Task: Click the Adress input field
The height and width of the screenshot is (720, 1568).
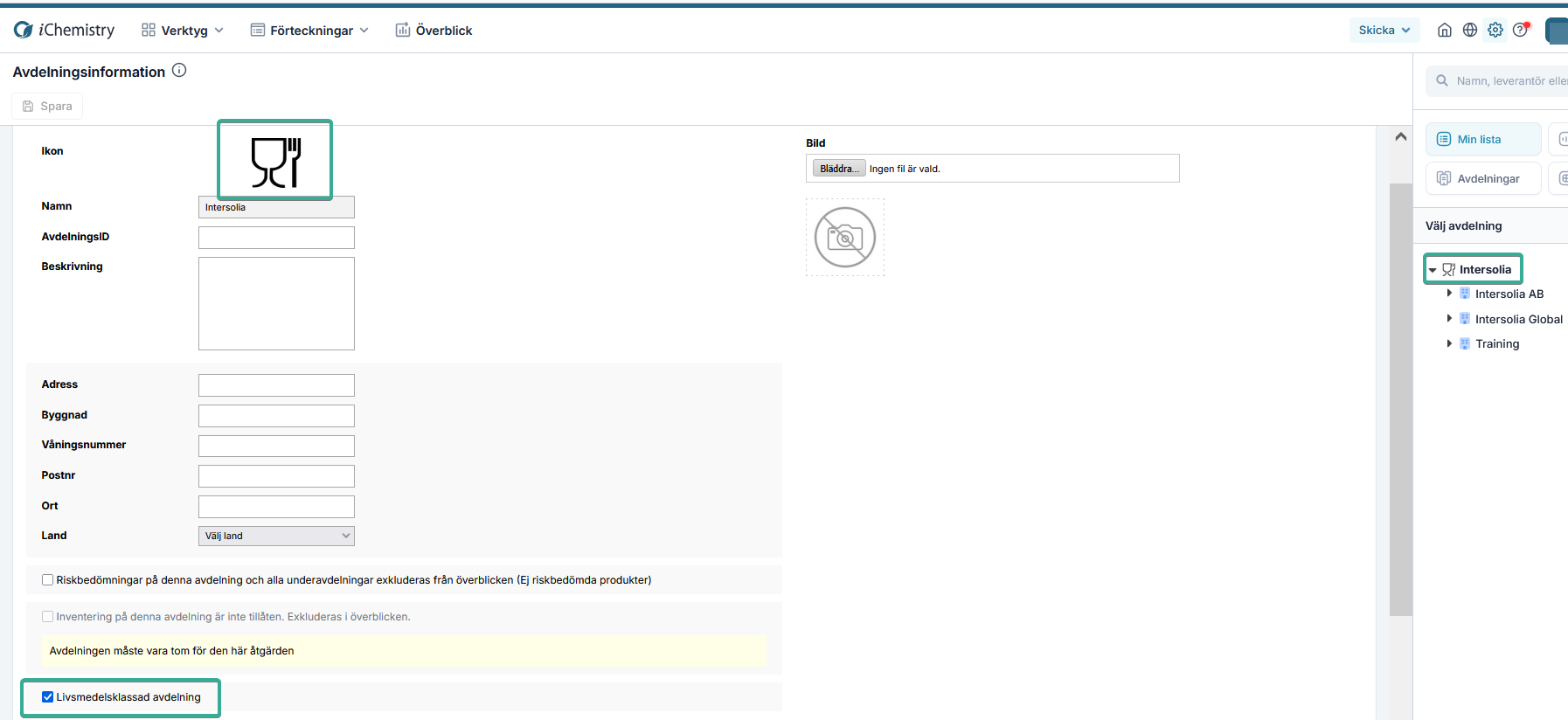Action: [276, 385]
